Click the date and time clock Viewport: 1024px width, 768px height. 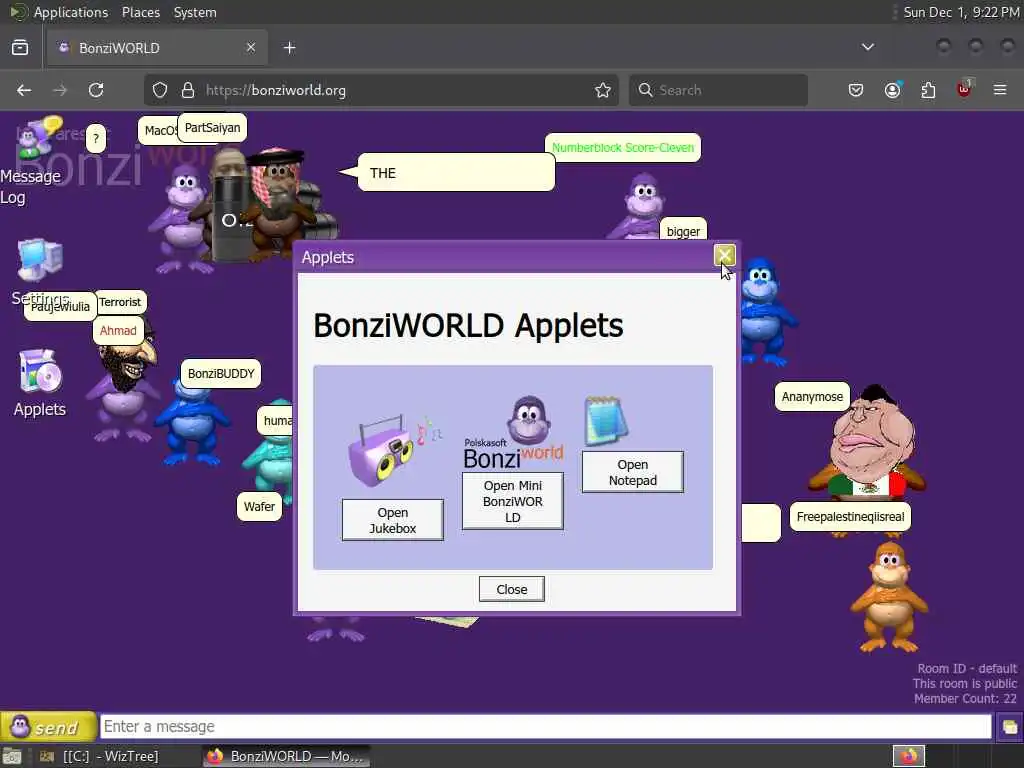pyautogui.click(x=961, y=12)
